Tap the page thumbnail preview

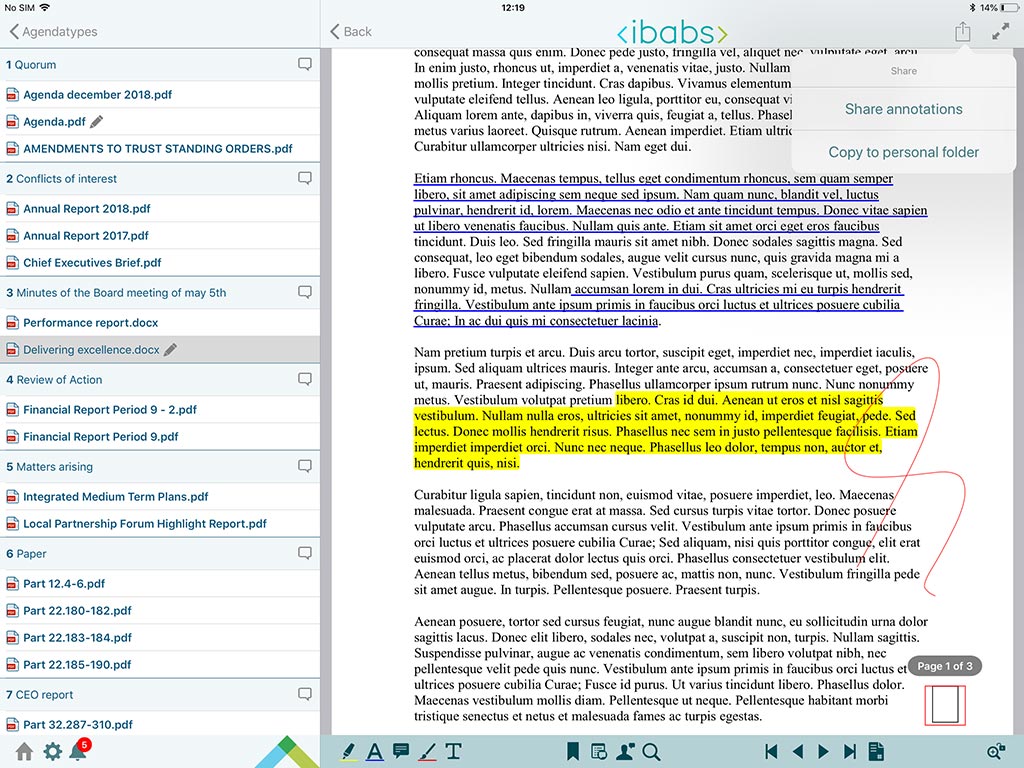[x=945, y=704]
